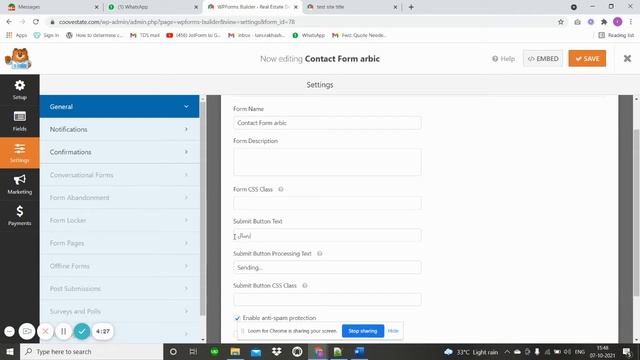640x360 pixels.
Task: Click Submit Button CSS Class field
Action: [x=327, y=300]
